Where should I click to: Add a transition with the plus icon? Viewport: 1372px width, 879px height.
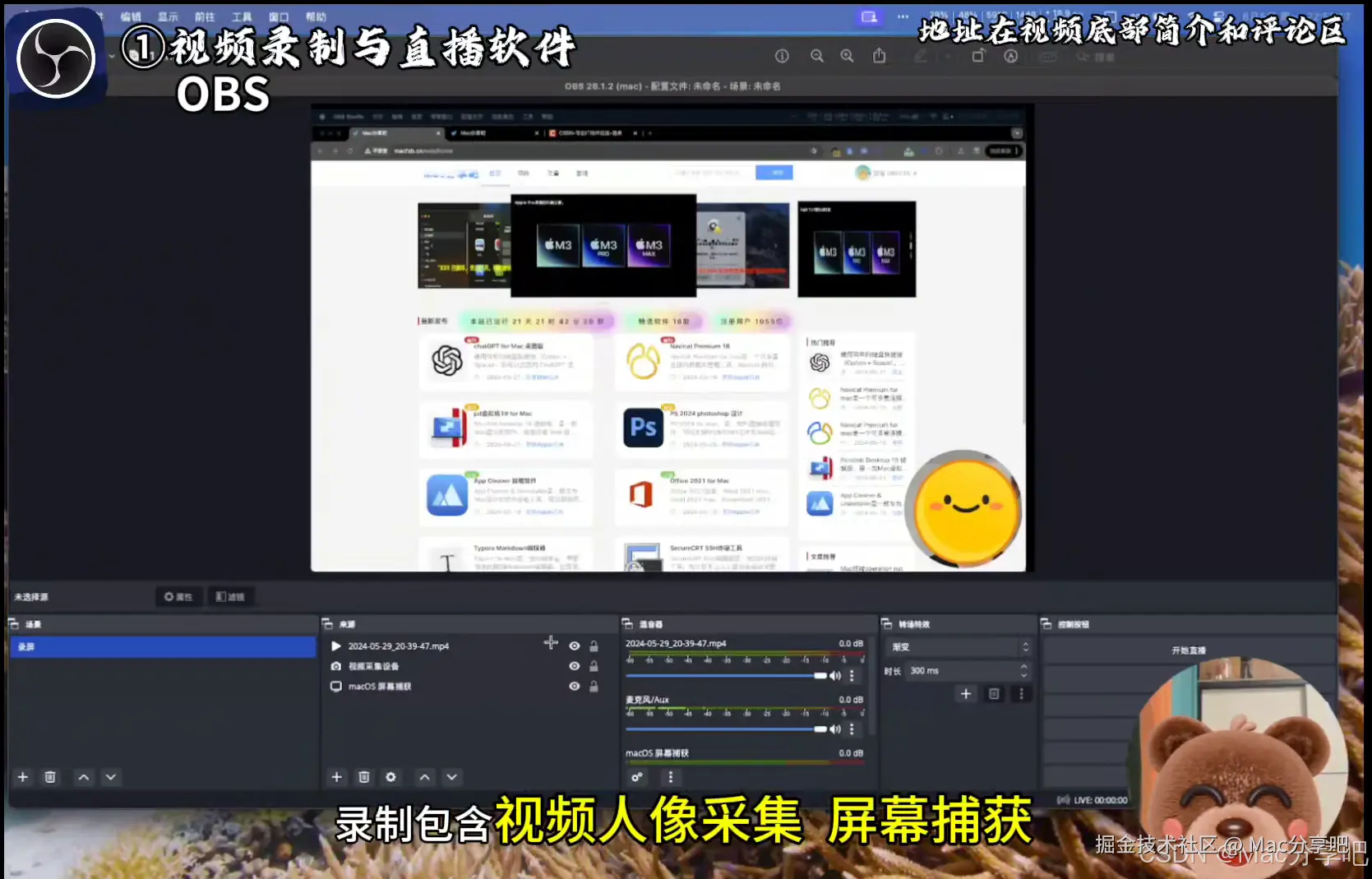point(965,693)
